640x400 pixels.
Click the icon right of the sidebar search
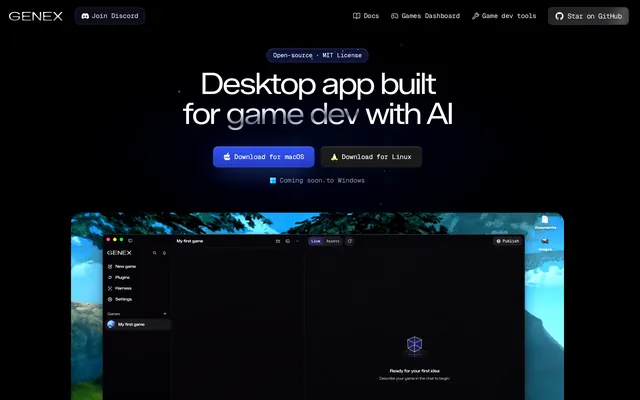164,253
